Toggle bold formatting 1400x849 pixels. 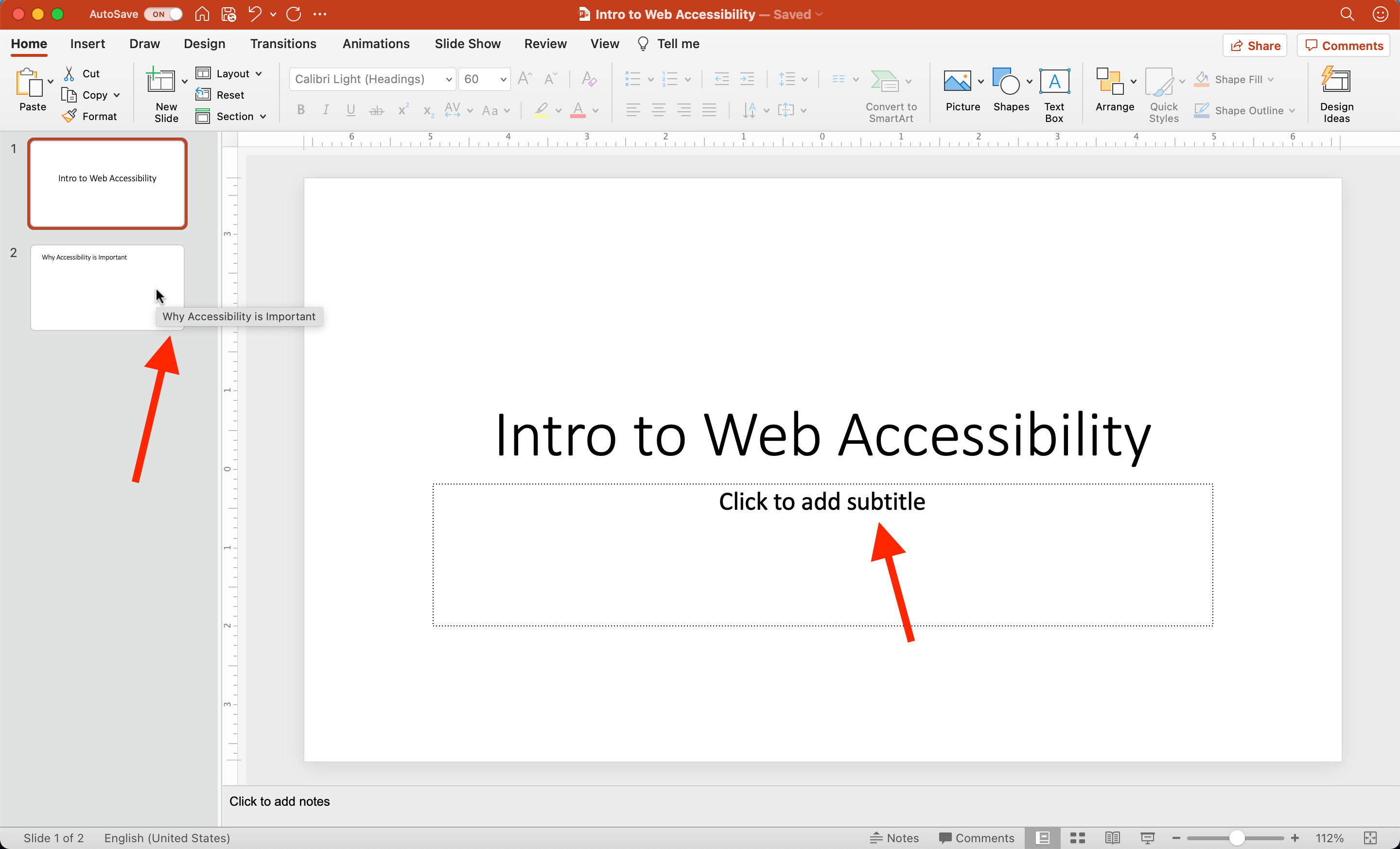[300, 110]
